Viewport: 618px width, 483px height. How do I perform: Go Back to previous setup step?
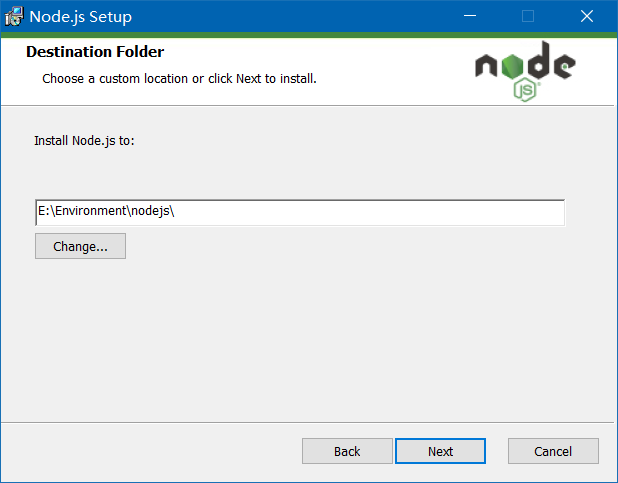[347, 451]
